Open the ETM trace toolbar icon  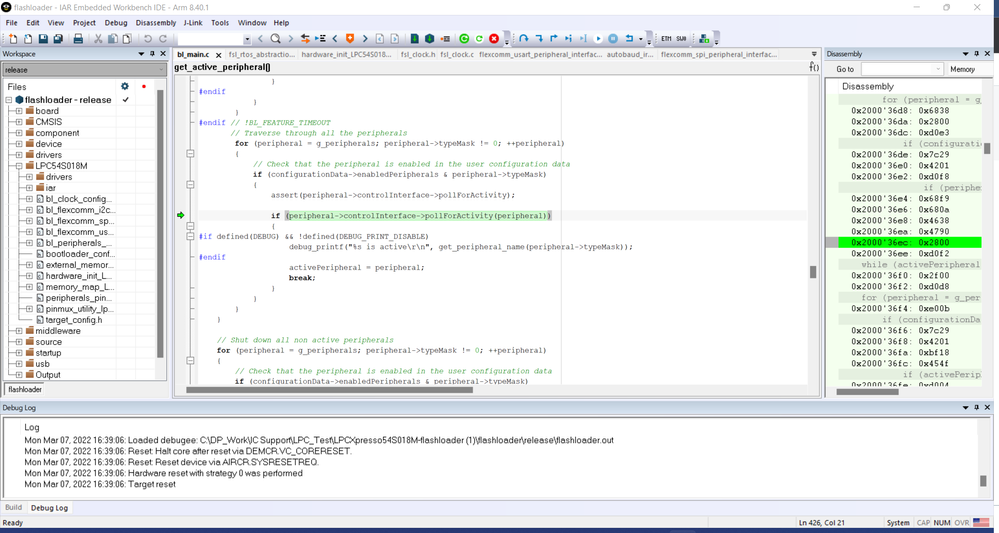[x=666, y=39]
